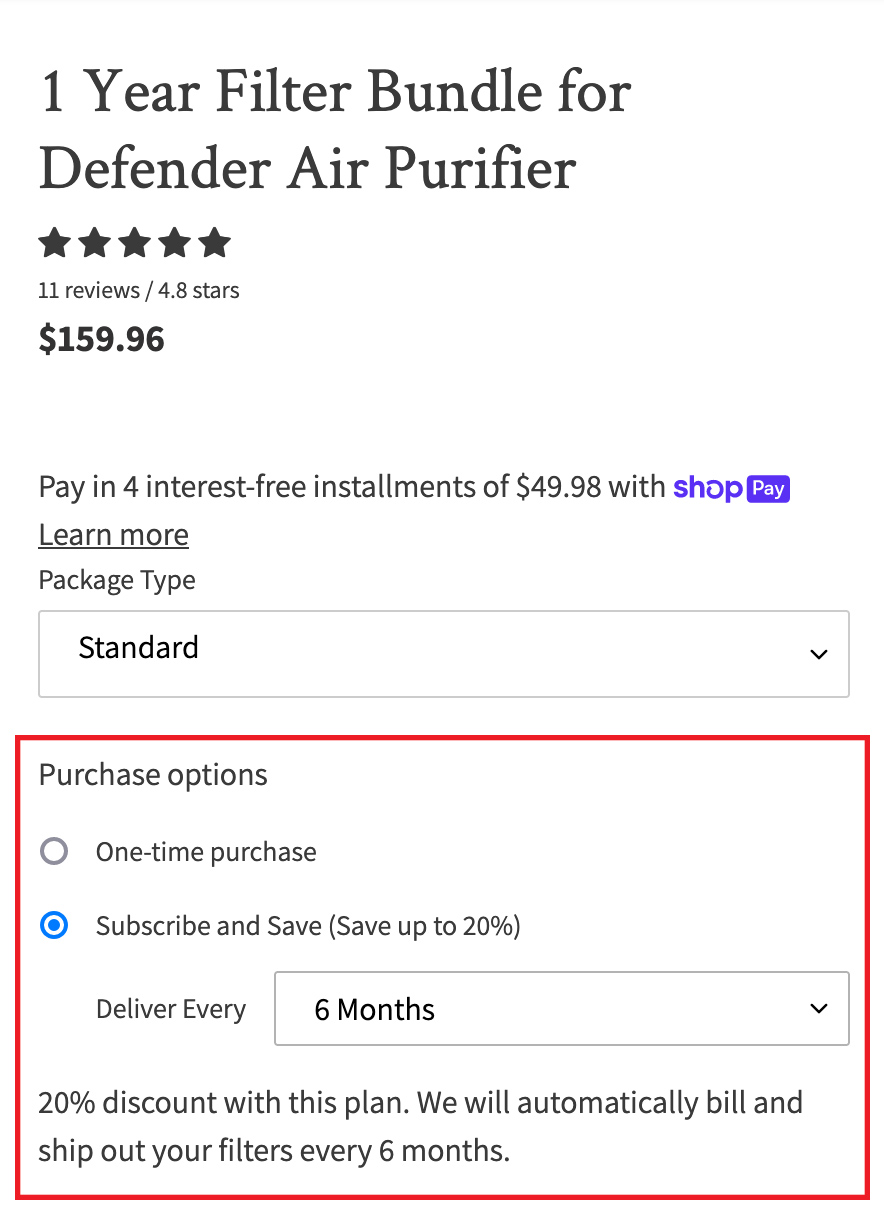The height and width of the screenshot is (1224, 884).
Task: Select the Subscribe and Save radio button
Action: coord(54,926)
